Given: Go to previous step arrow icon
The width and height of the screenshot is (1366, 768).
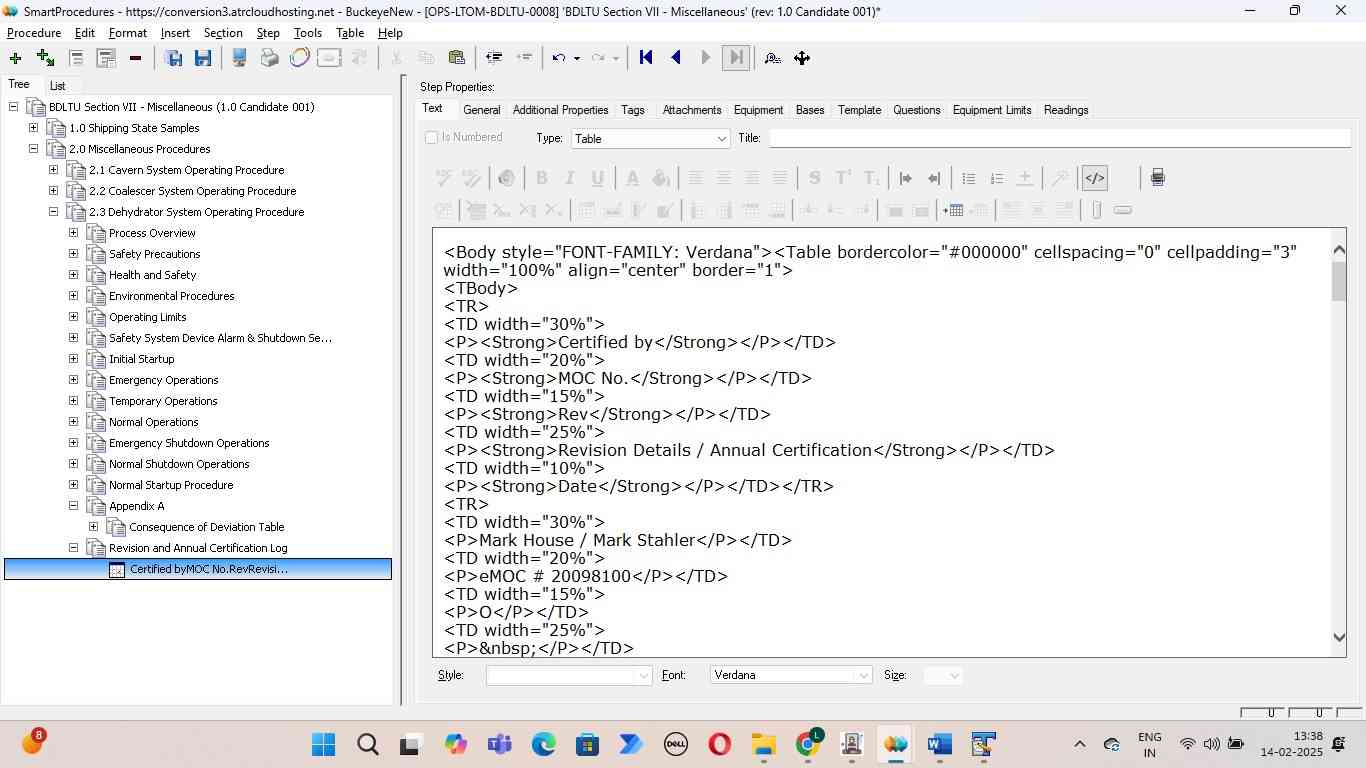Looking at the screenshot, I should (676, 58).
